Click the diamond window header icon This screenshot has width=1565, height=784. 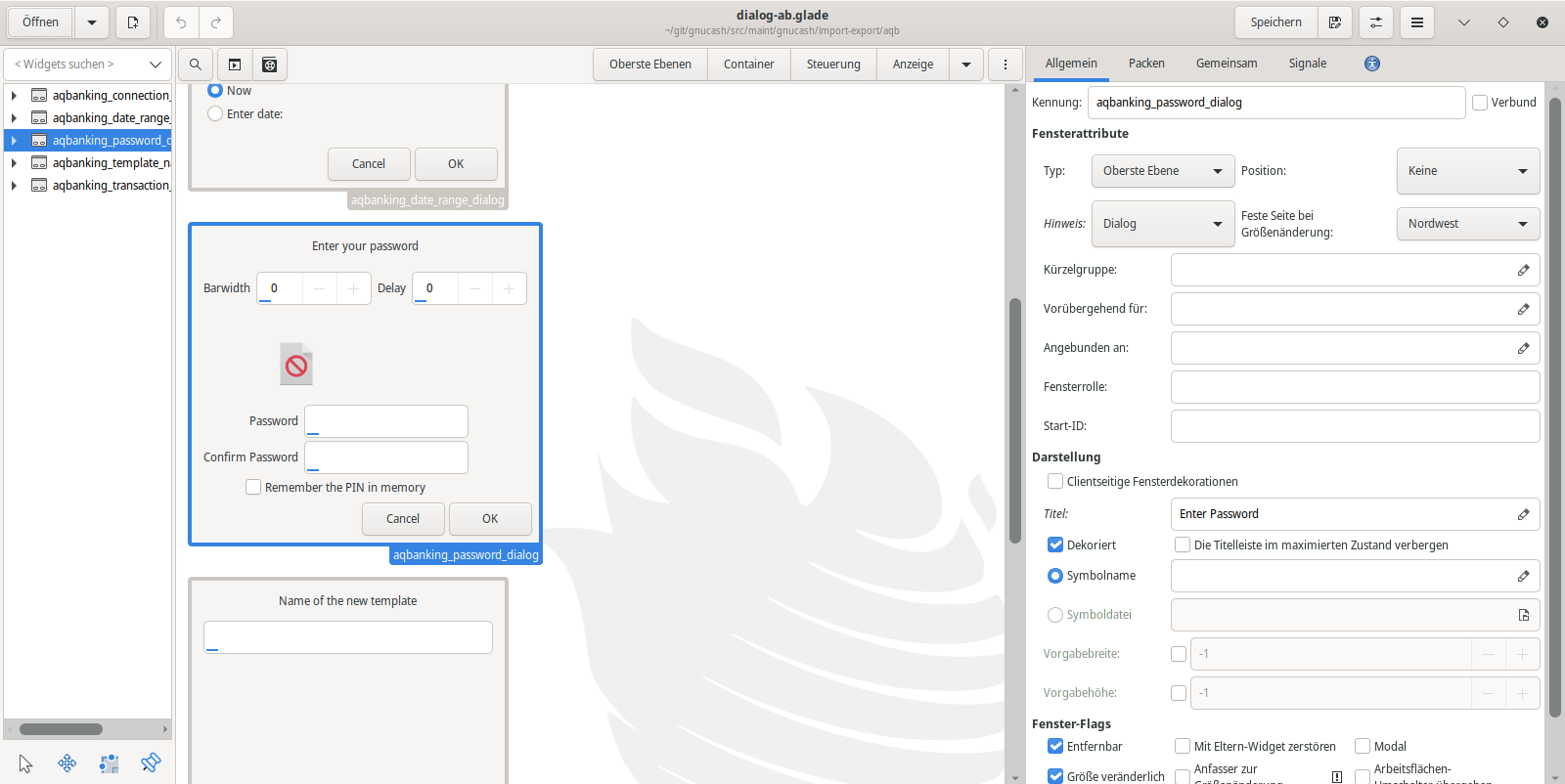pos(1503,22)
